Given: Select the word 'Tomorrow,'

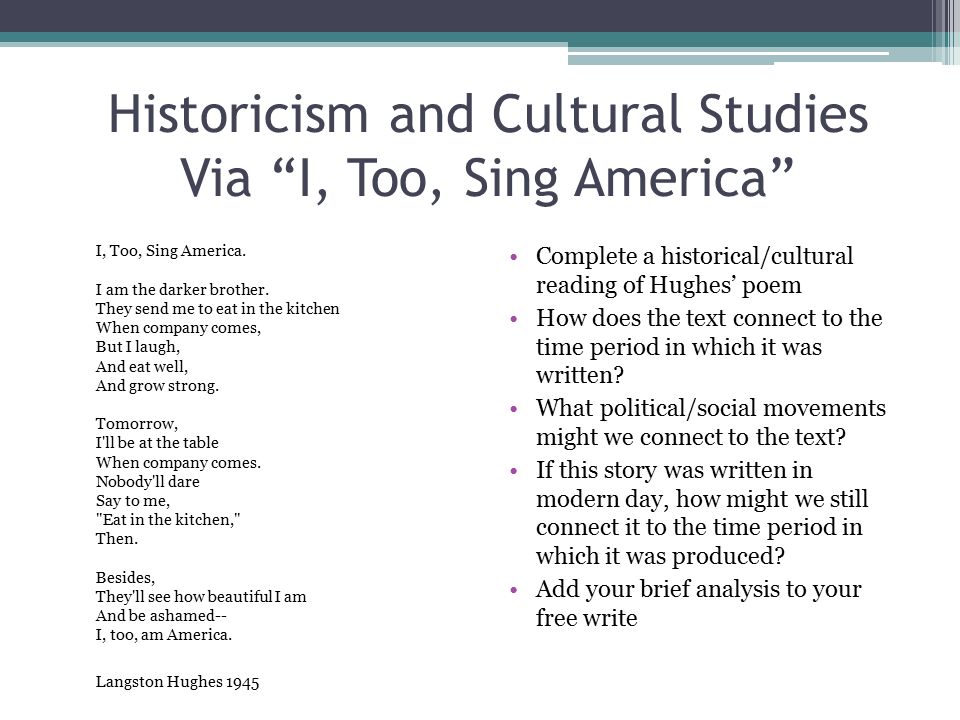Looking at the screenshot, I should click(137, 424).
